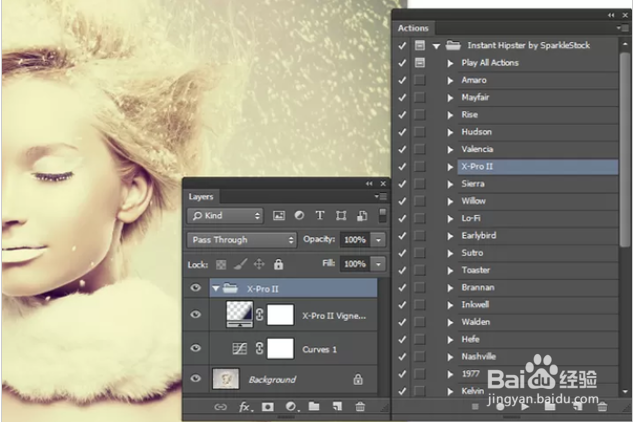Image resolution: width=635 pixels, height=422 pixels.
Task: Select the Lo-Fi action
Action: pyautogui.click(x=537, y=218)
